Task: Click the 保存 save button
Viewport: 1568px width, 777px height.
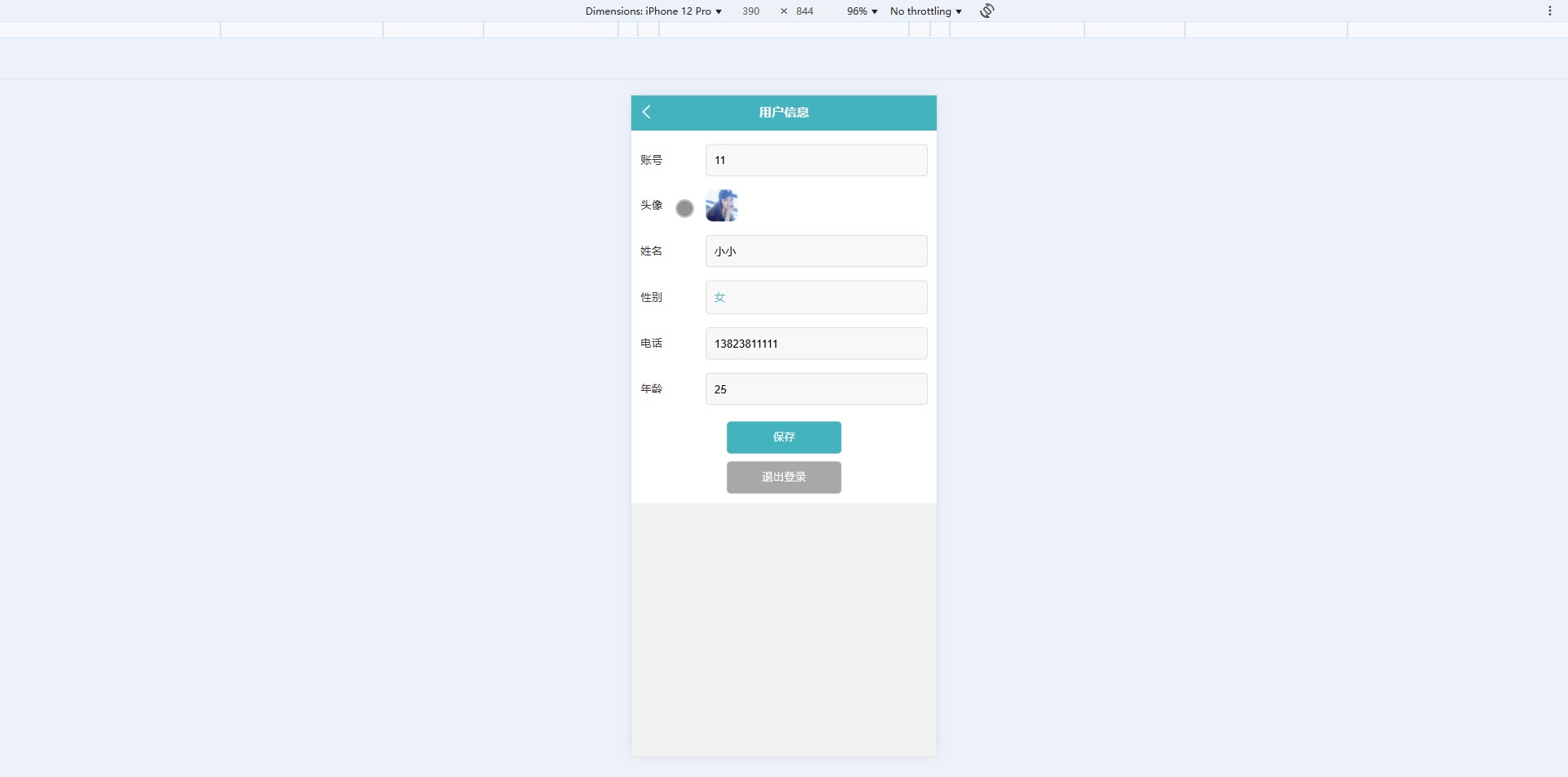Action: pyautogui.click(x=784, y=437)
